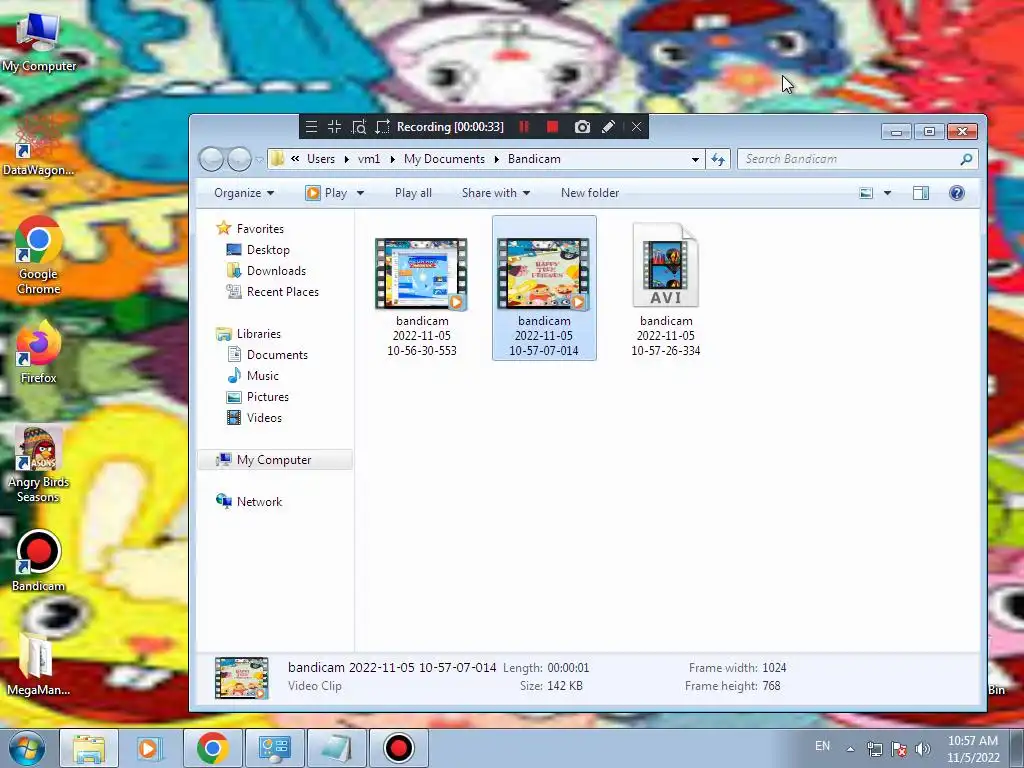Select AVI file bandicam 10-57-26-334
Viewport: 1024px width, 768px height.
(x=665, y=290)
